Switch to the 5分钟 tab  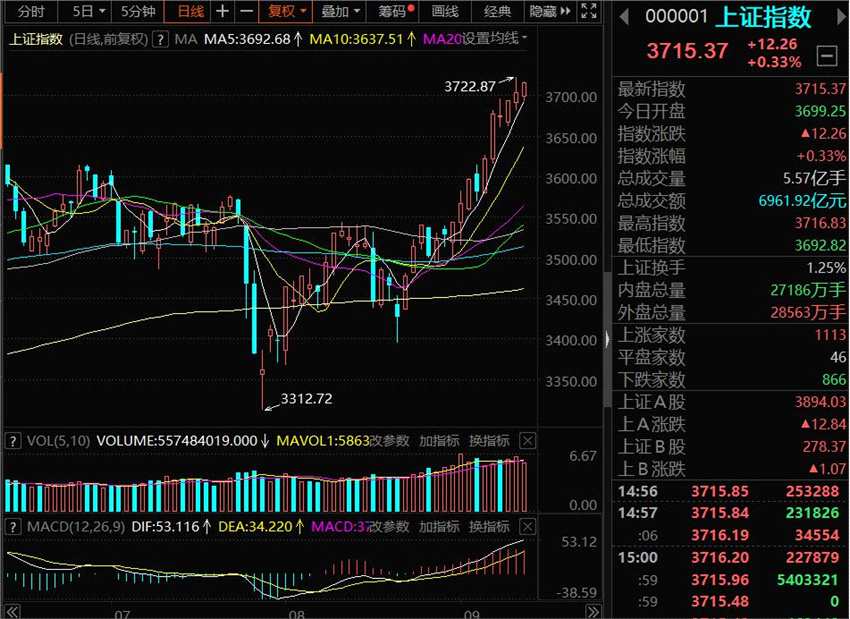pyautogui.click(x=137, y=12)
